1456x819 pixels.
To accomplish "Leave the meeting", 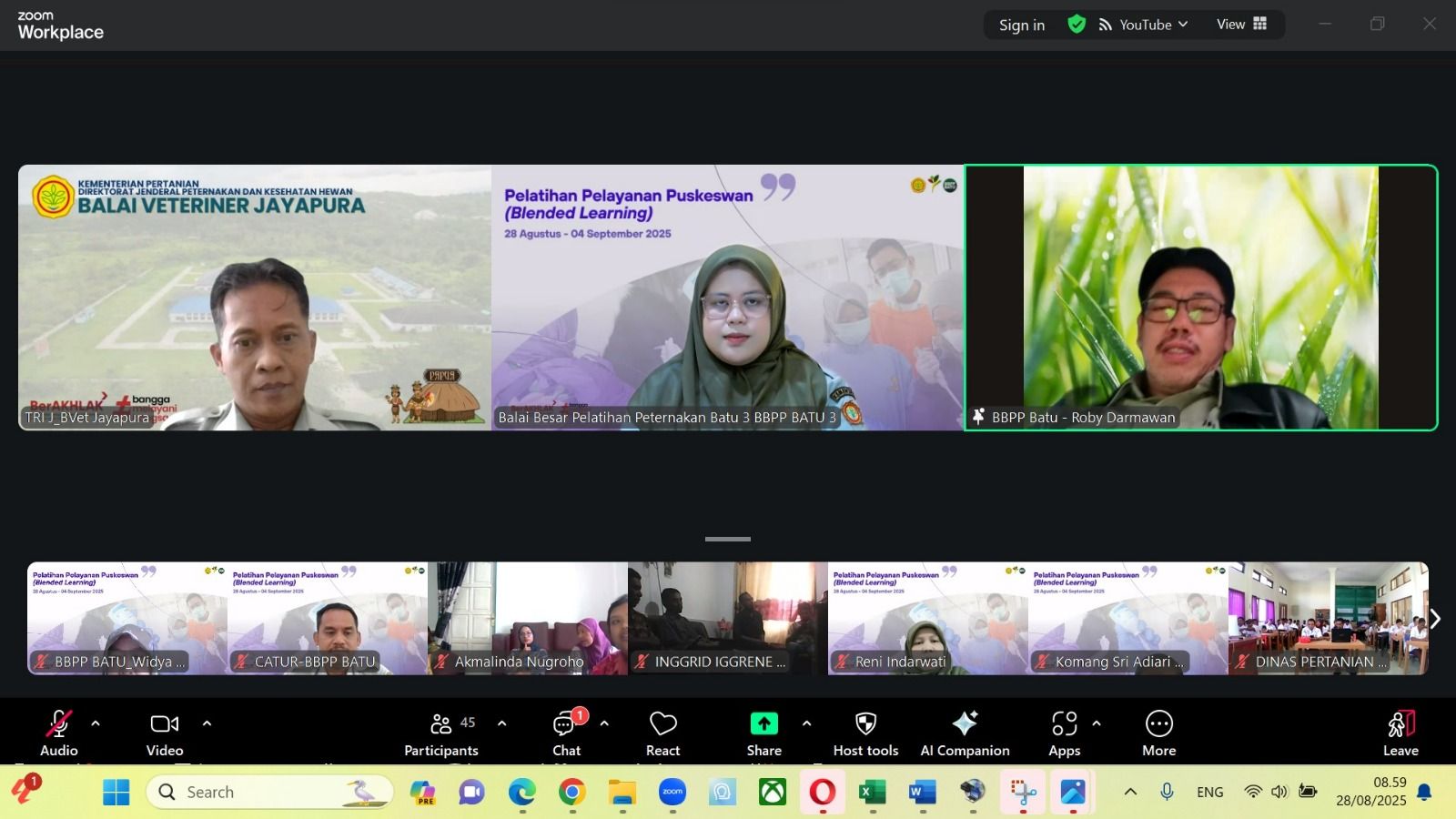I will tap(1400, 733).
